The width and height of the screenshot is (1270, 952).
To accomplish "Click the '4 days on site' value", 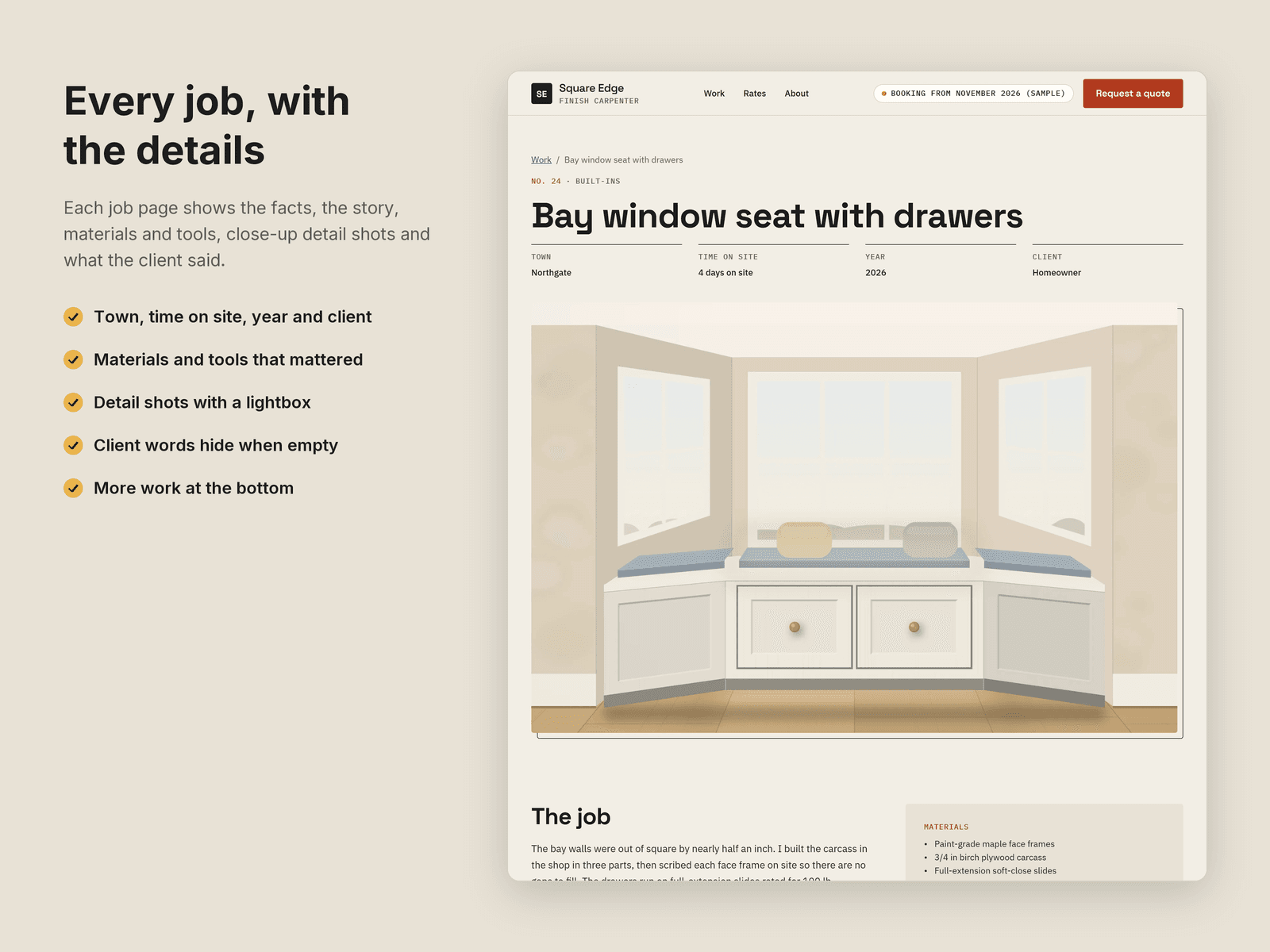I will [x=725, y=273].
